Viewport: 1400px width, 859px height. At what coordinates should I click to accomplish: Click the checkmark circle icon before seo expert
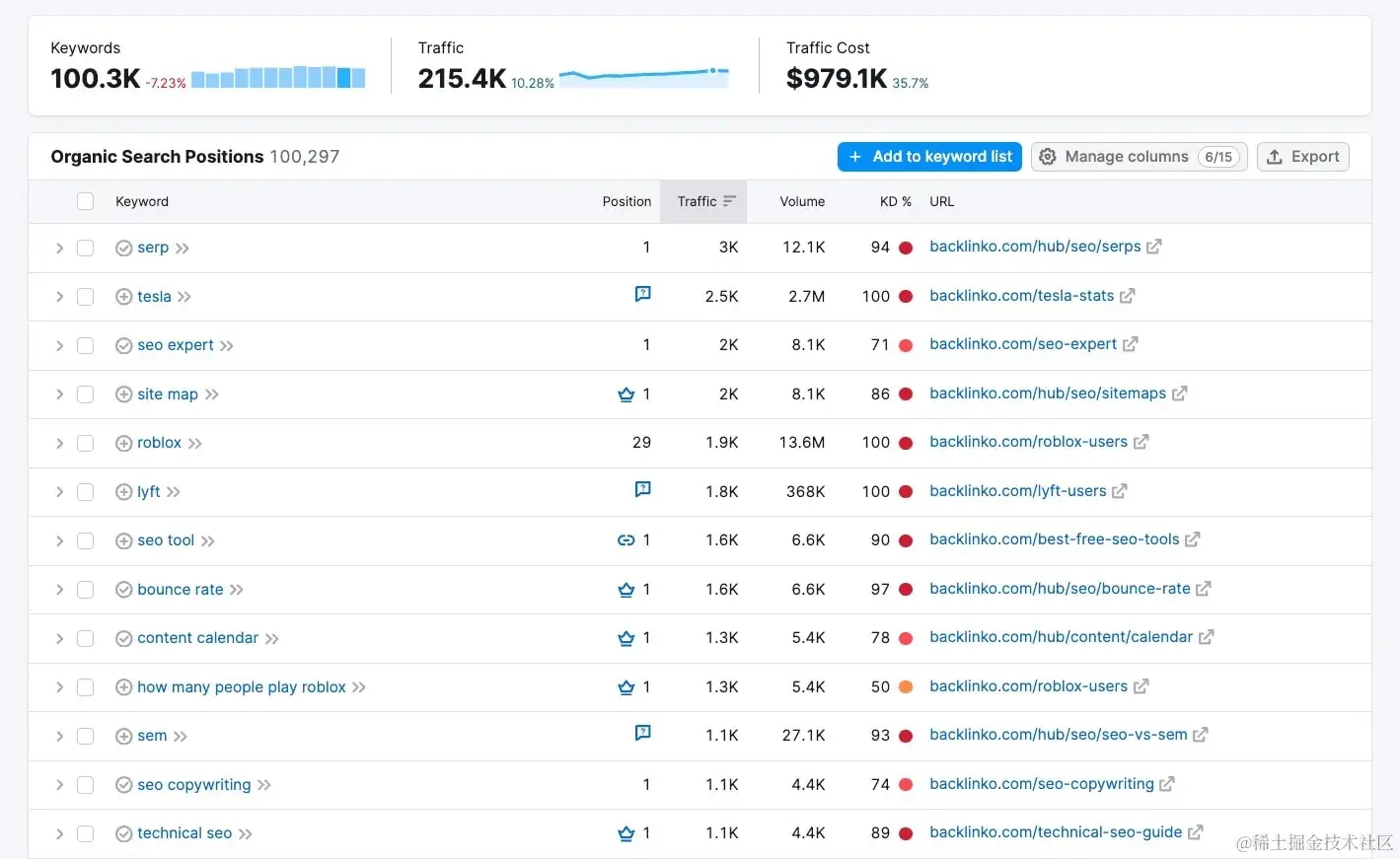click(123, 346)
